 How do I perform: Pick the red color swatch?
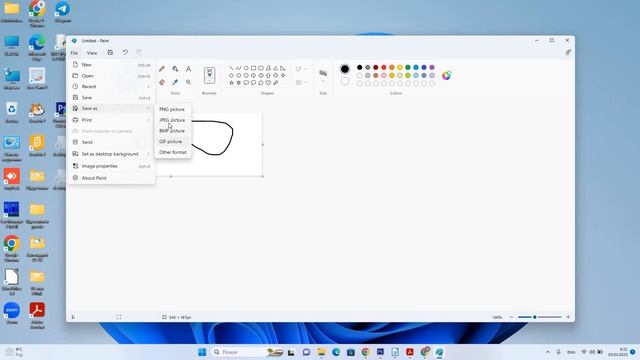tap(384, 67)
